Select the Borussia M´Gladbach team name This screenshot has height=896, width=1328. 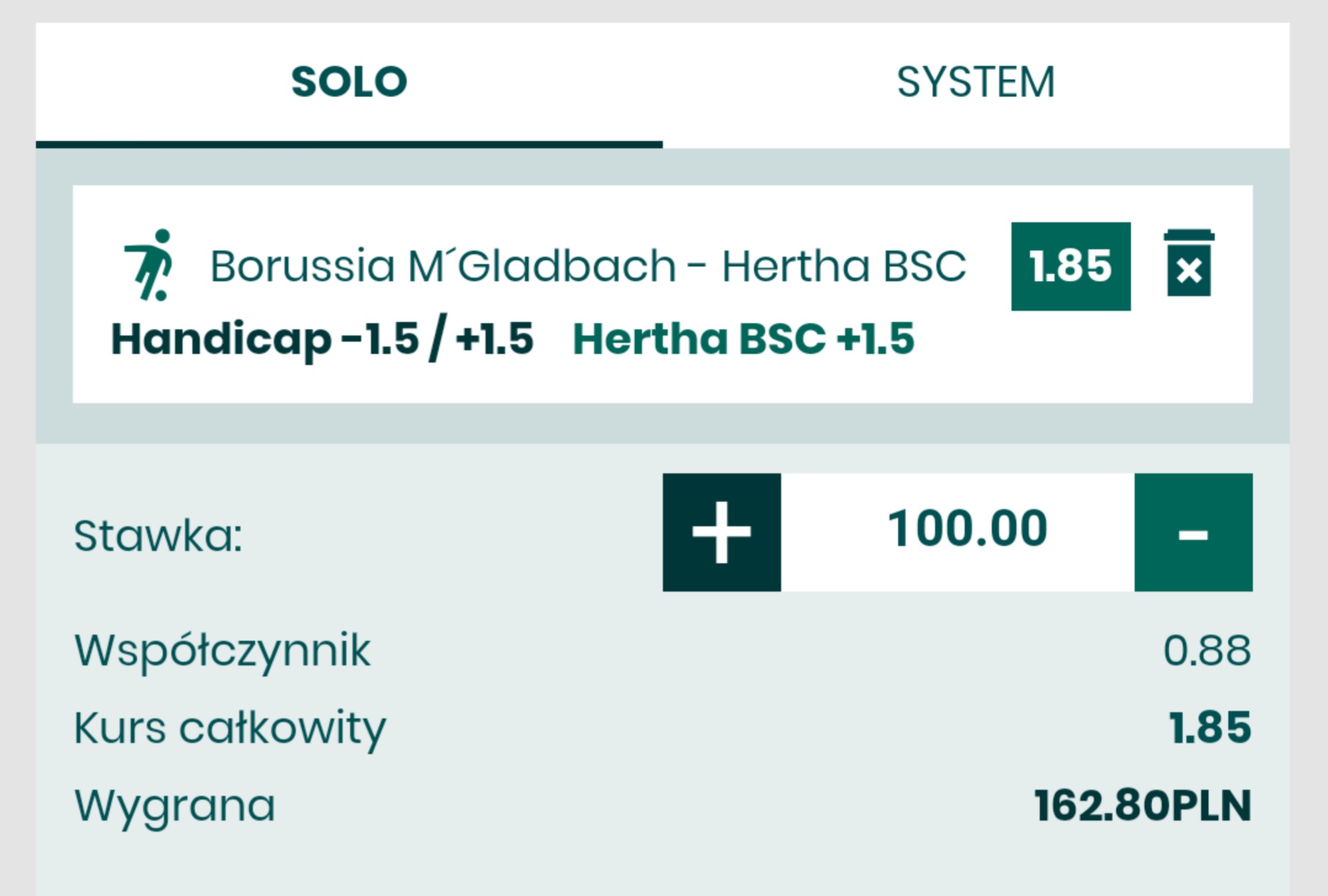[x=443, y=266]
